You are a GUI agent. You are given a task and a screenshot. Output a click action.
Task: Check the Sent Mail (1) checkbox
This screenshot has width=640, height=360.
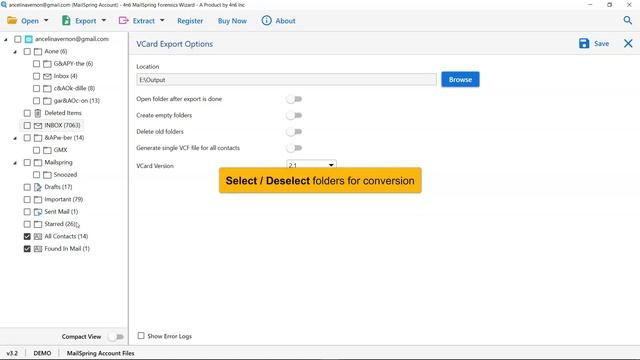tap(27, 212)
